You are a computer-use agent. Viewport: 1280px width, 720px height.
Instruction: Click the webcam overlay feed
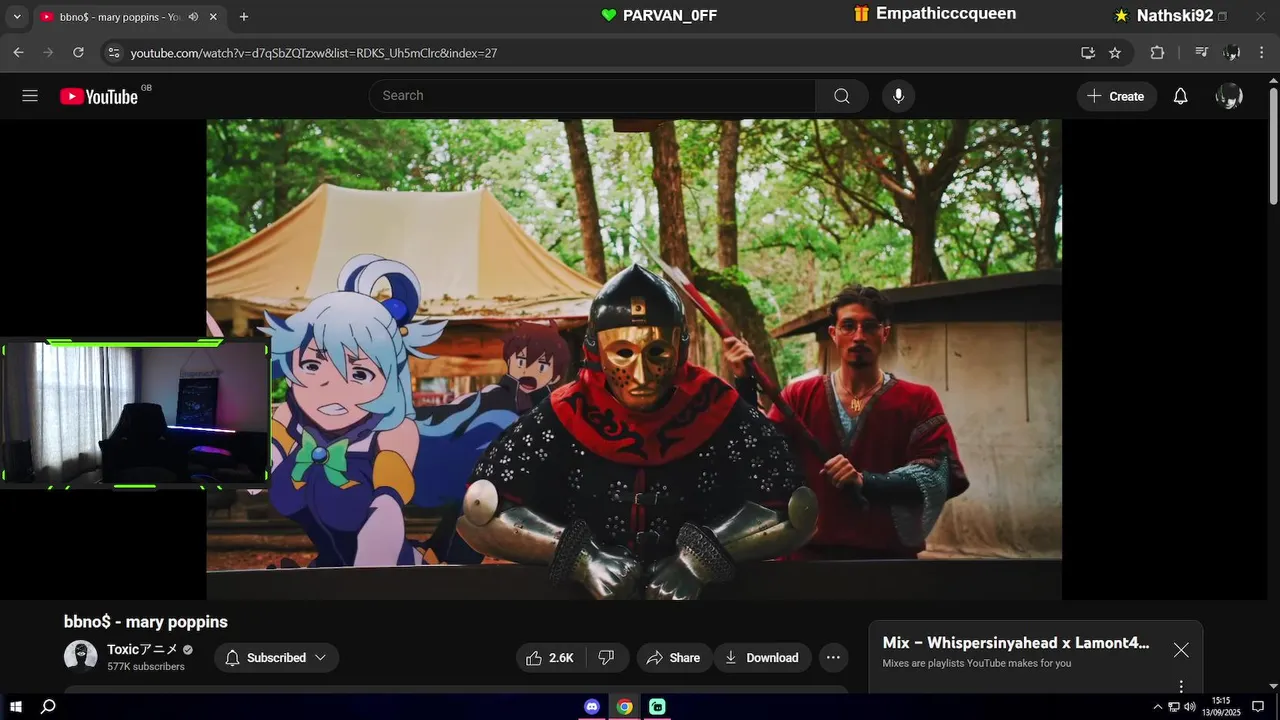(x=135, y=413)
